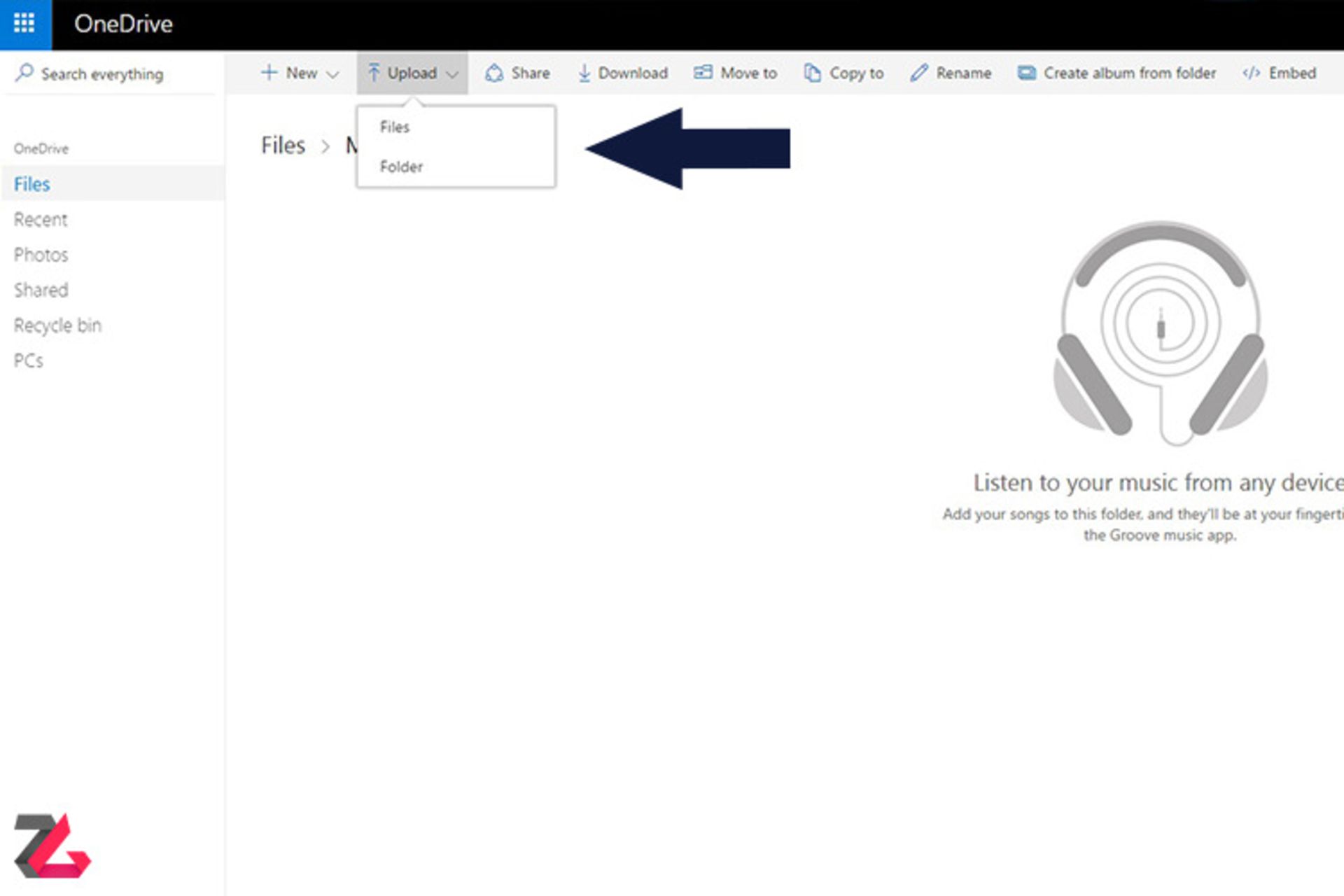Open the app launcher grid icon
The height and width of the screenshot is (896, 1344).
tap(24, 24)
